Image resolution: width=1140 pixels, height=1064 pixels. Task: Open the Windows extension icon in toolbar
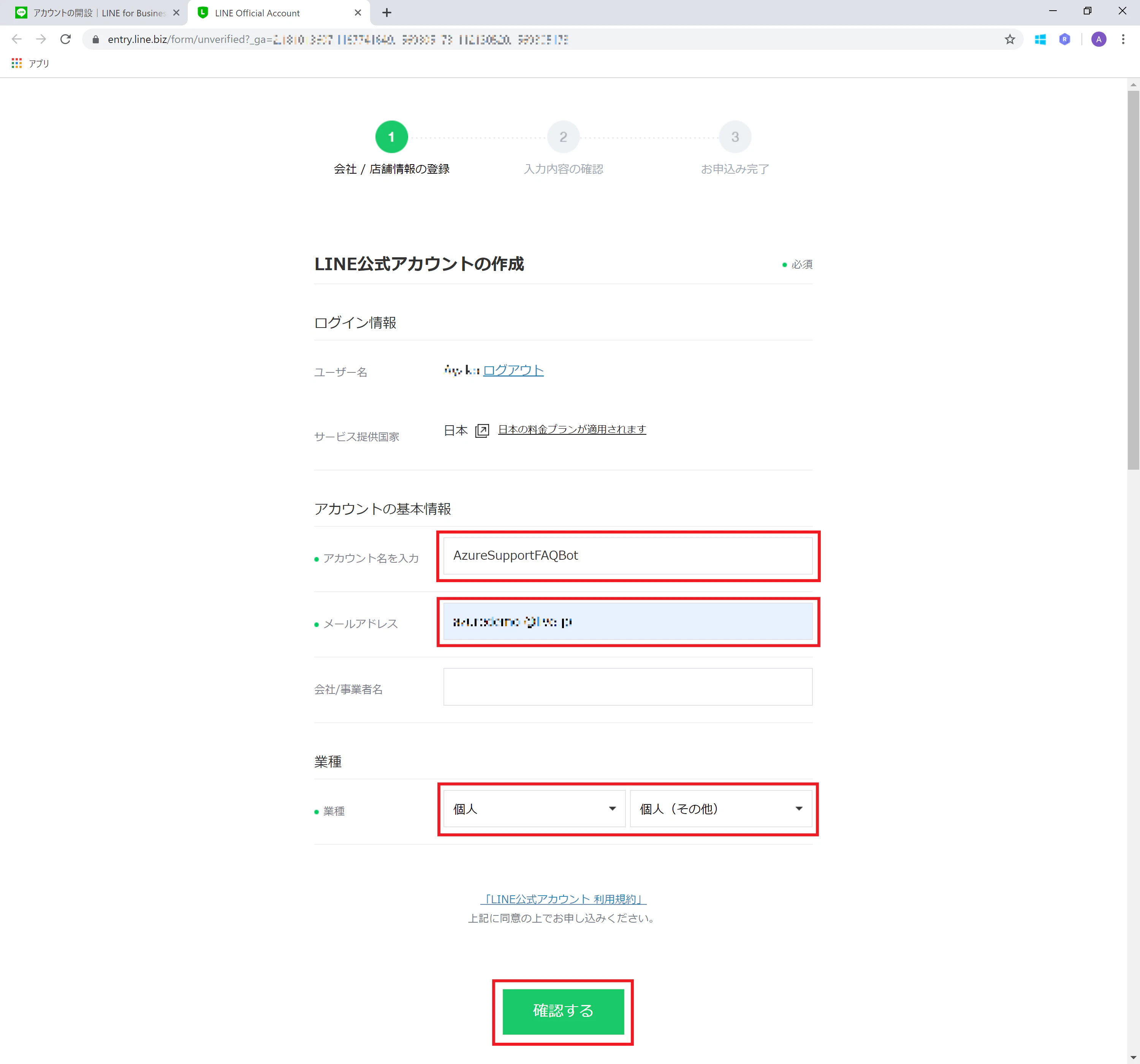[x=1040, y=39]
